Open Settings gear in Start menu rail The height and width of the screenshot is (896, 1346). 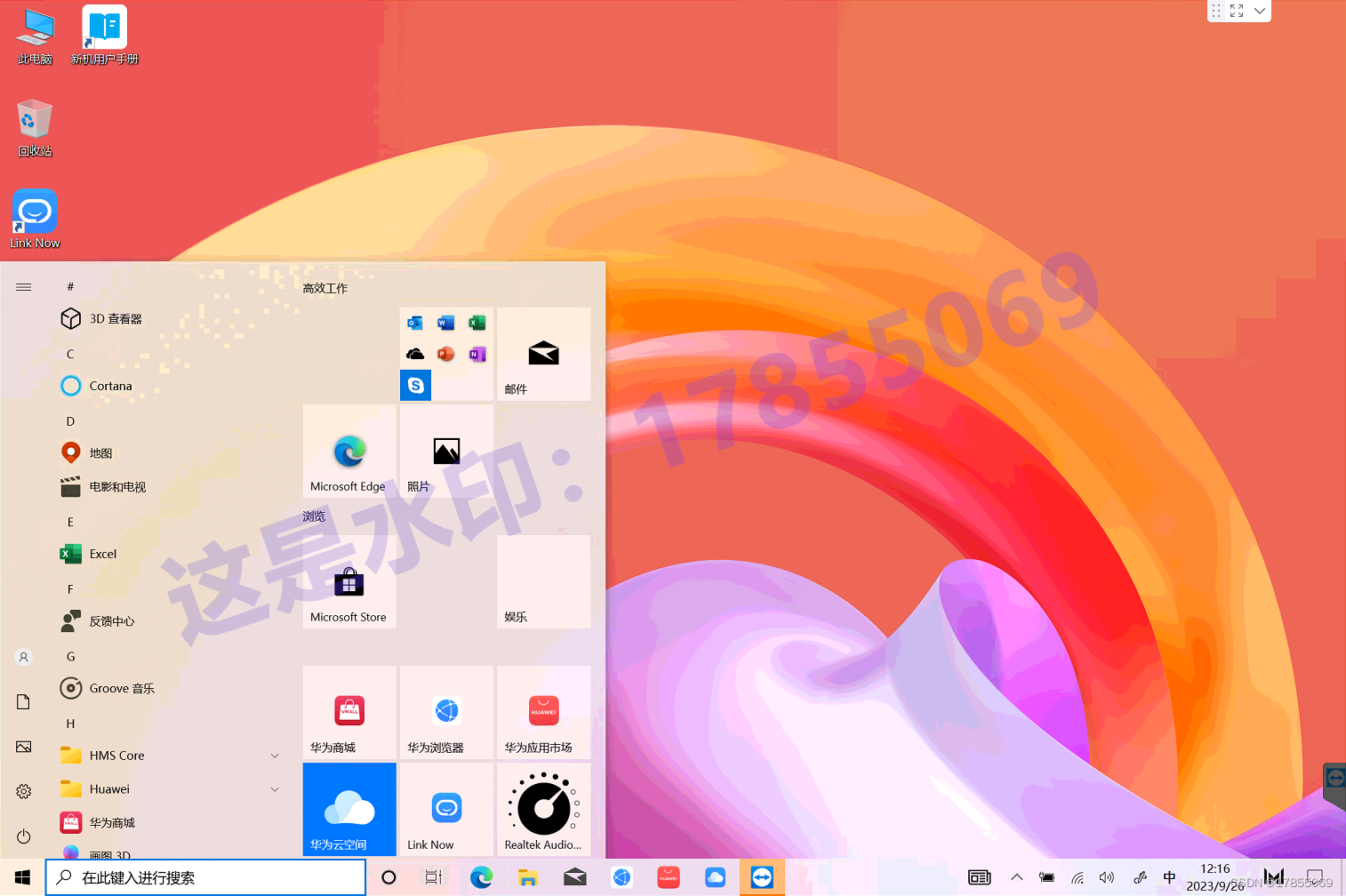(x=24, y=791)
